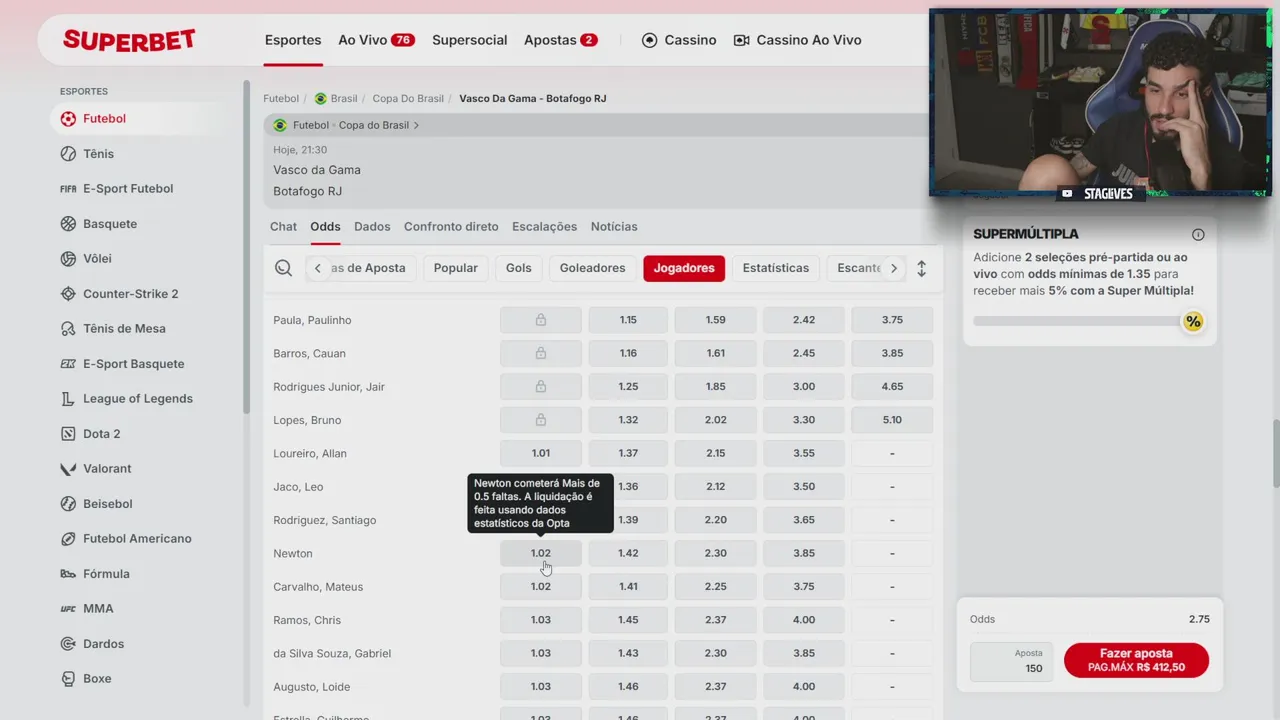Click the Tênis sport icon in sidebar

68,154
